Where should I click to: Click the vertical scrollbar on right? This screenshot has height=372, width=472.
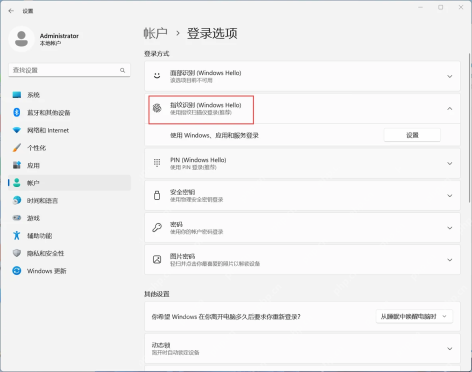click(469, 127)
